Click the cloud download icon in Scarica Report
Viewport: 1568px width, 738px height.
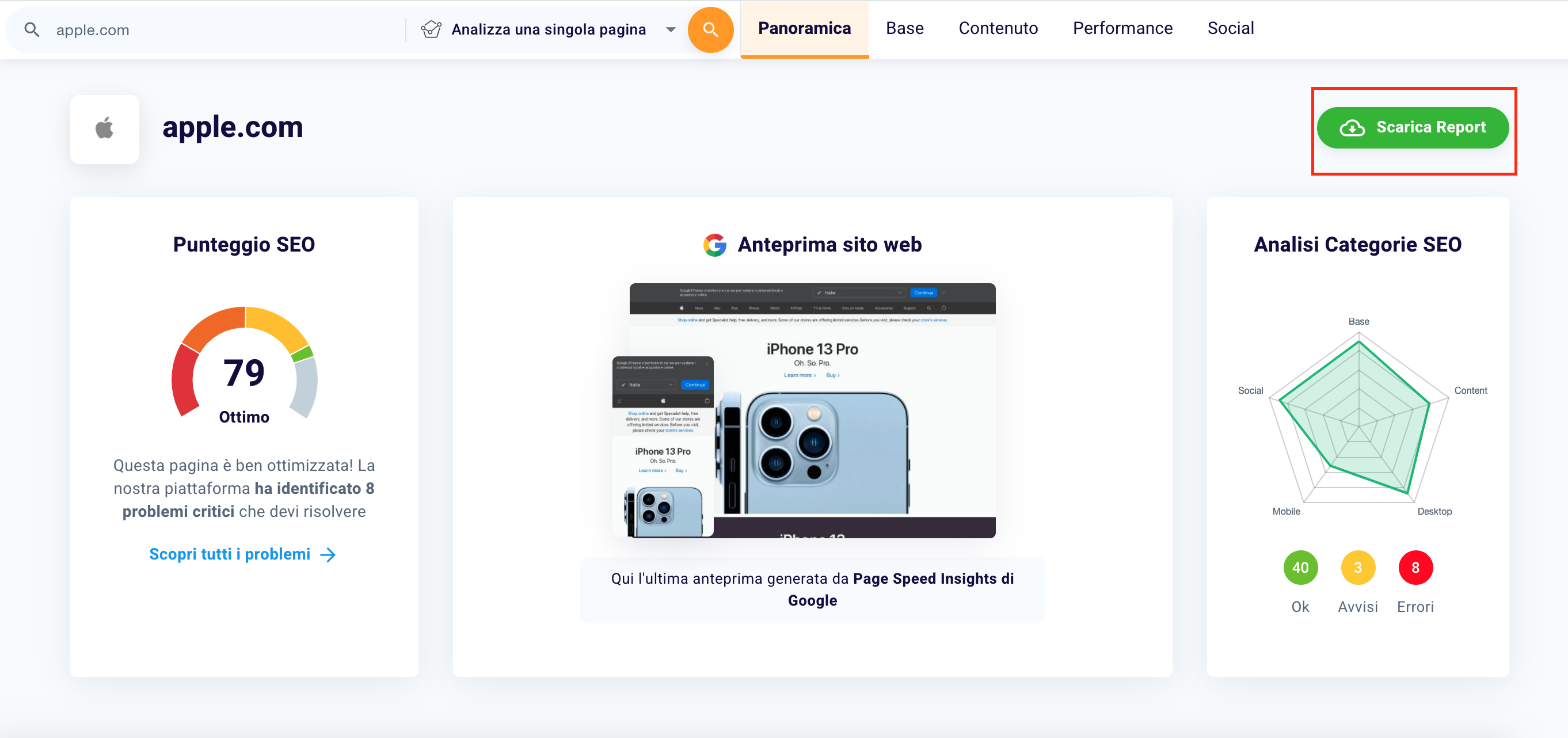pos(1352,127)
